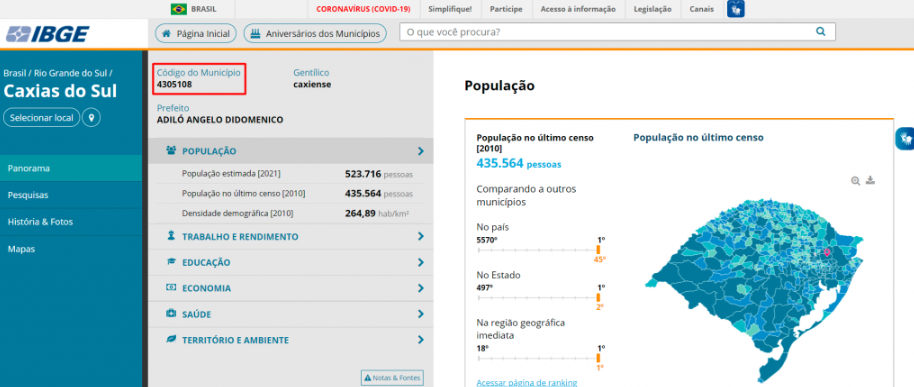Go to Página Inicial button

196,34
